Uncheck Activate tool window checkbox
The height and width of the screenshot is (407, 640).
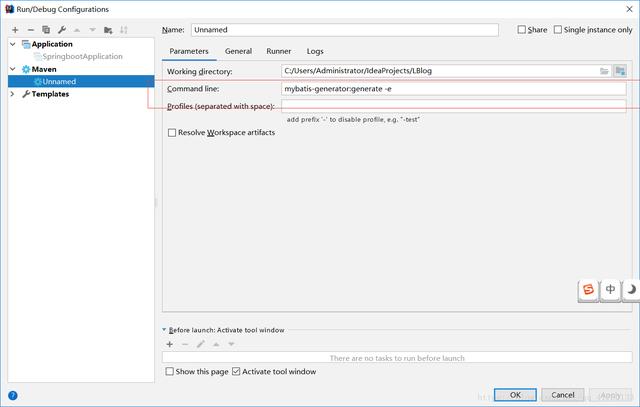(236, 371)
